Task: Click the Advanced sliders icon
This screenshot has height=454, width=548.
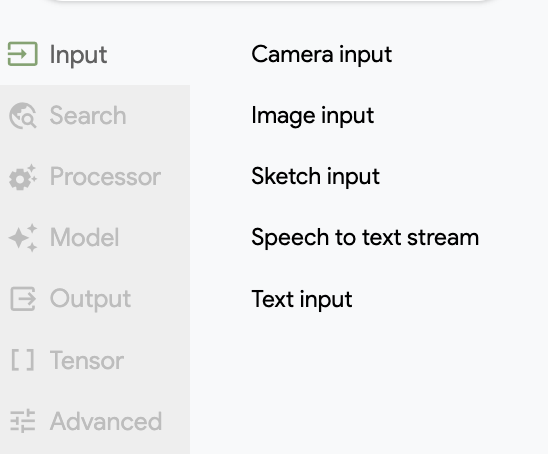Action: coord(23,421)
